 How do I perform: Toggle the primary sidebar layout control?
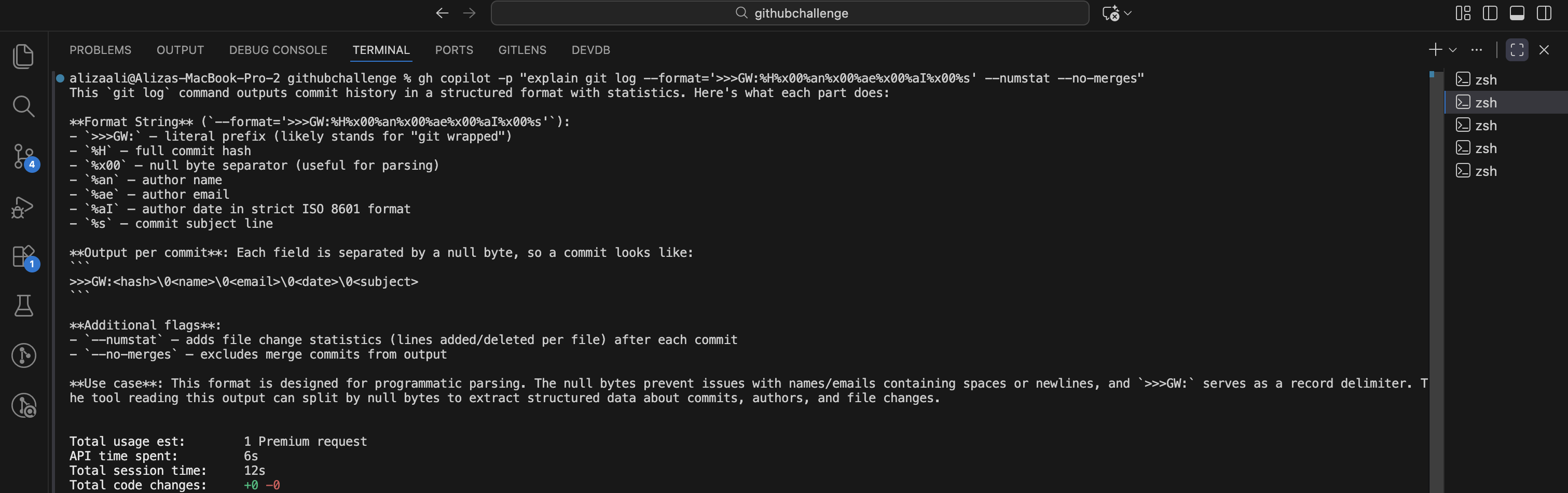(1490, 13)
